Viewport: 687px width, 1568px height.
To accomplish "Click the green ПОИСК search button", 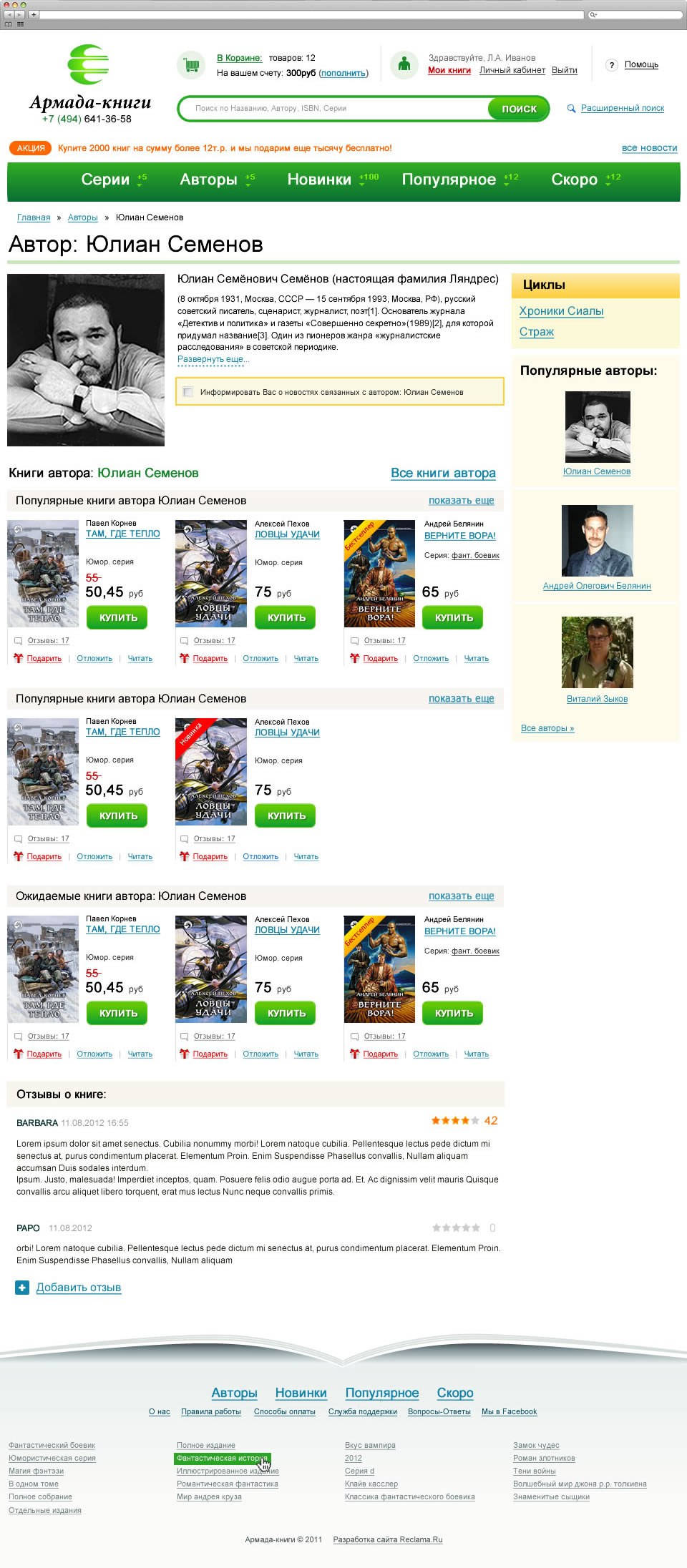I will click(x=519, y=109).
